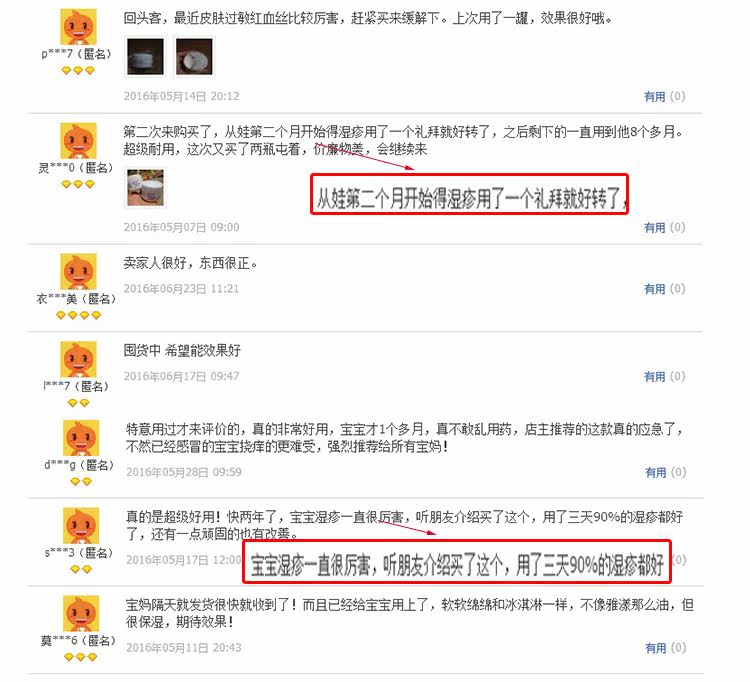Click avatar icon of reviewer 衣***美
The height and width of the screenshot is (682, 750).
tap(78, 272)
